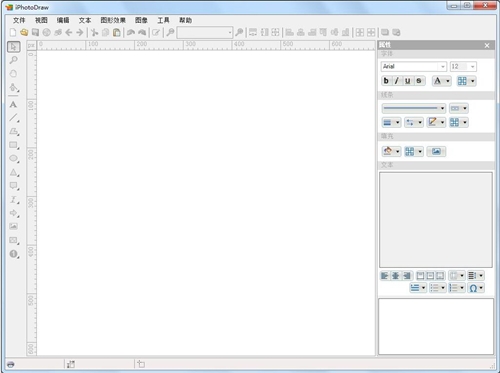Open the Omega special symbol dropdown
Screen dimensions: 500x373
click(476, 288)
